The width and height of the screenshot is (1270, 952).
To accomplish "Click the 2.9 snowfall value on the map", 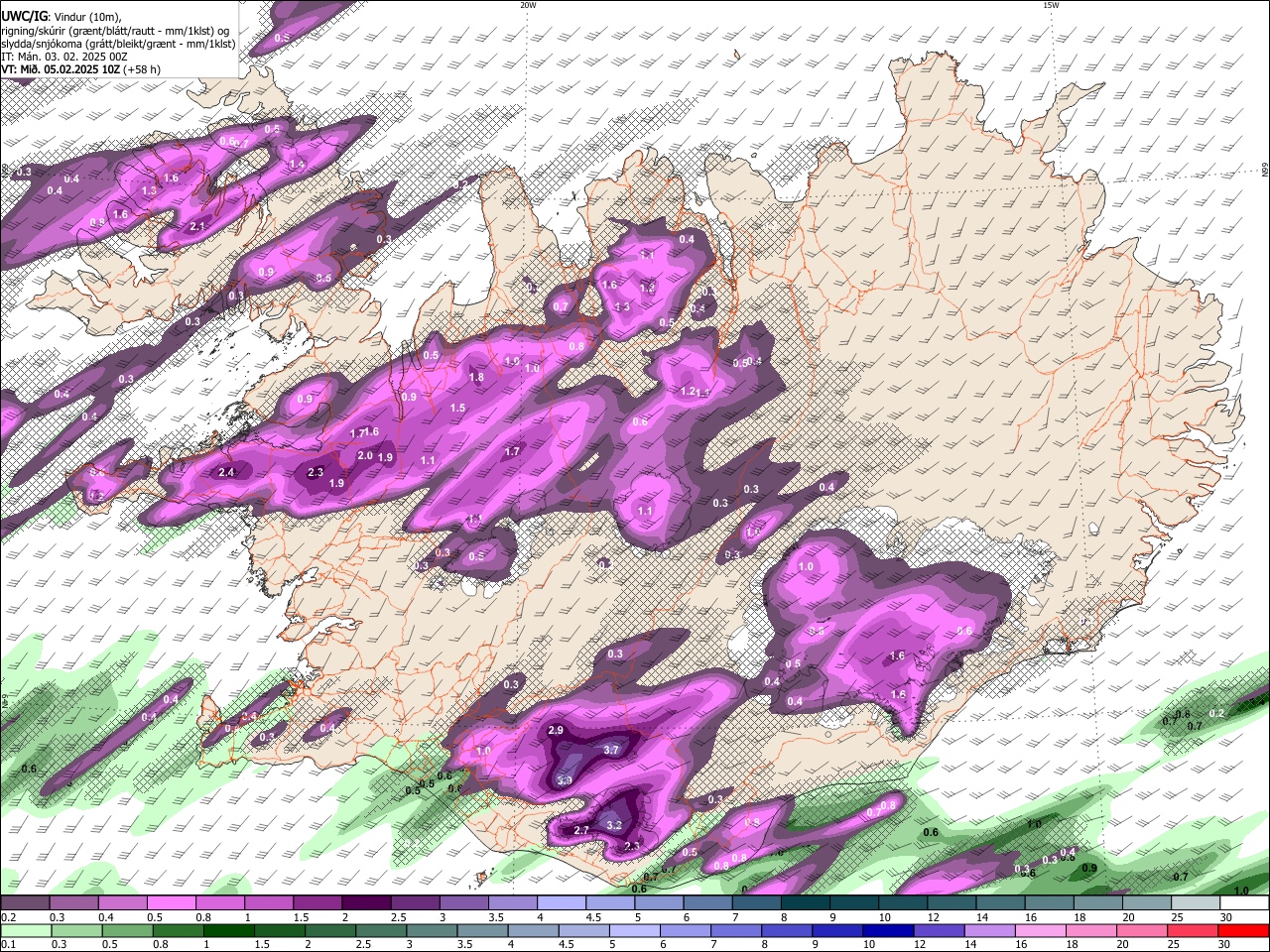I will (556, 730).
